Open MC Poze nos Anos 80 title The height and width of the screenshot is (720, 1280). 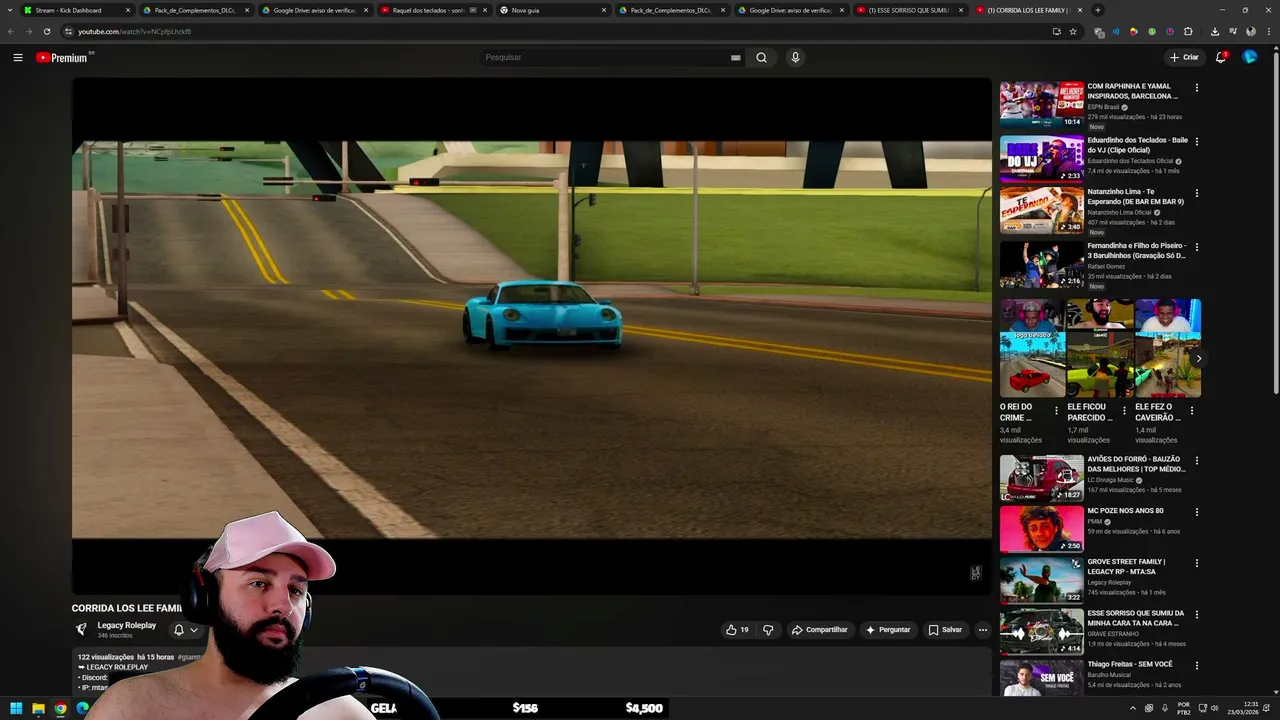(1125, 511)
